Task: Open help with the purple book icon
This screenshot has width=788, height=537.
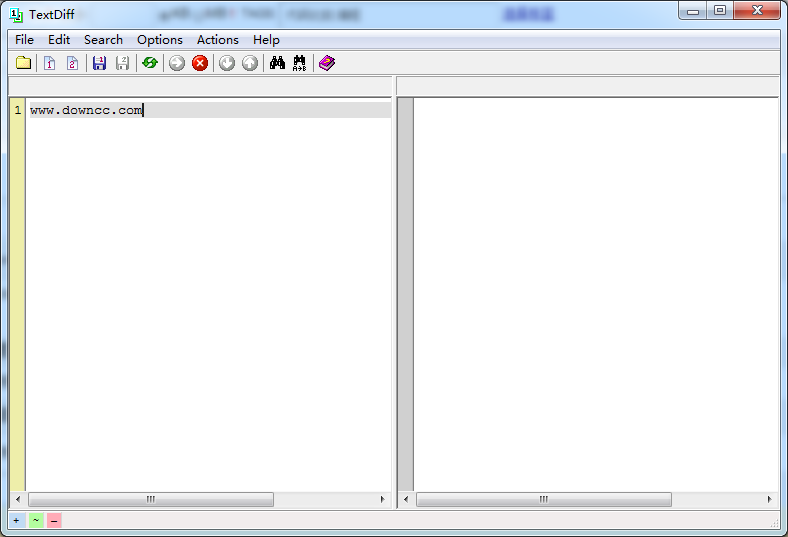Action: 327,63
